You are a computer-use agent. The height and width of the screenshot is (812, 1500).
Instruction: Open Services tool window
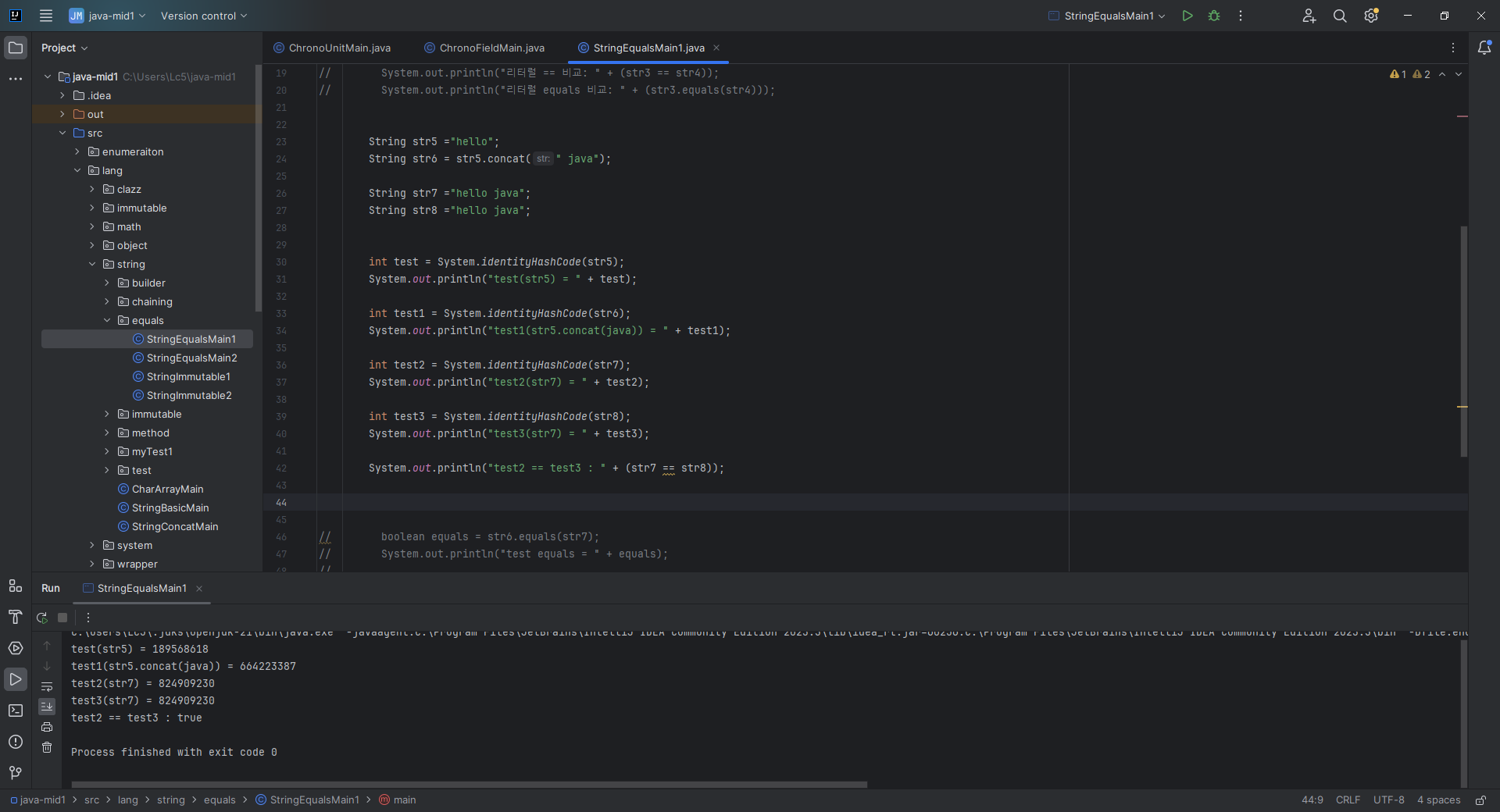[16, 648]
